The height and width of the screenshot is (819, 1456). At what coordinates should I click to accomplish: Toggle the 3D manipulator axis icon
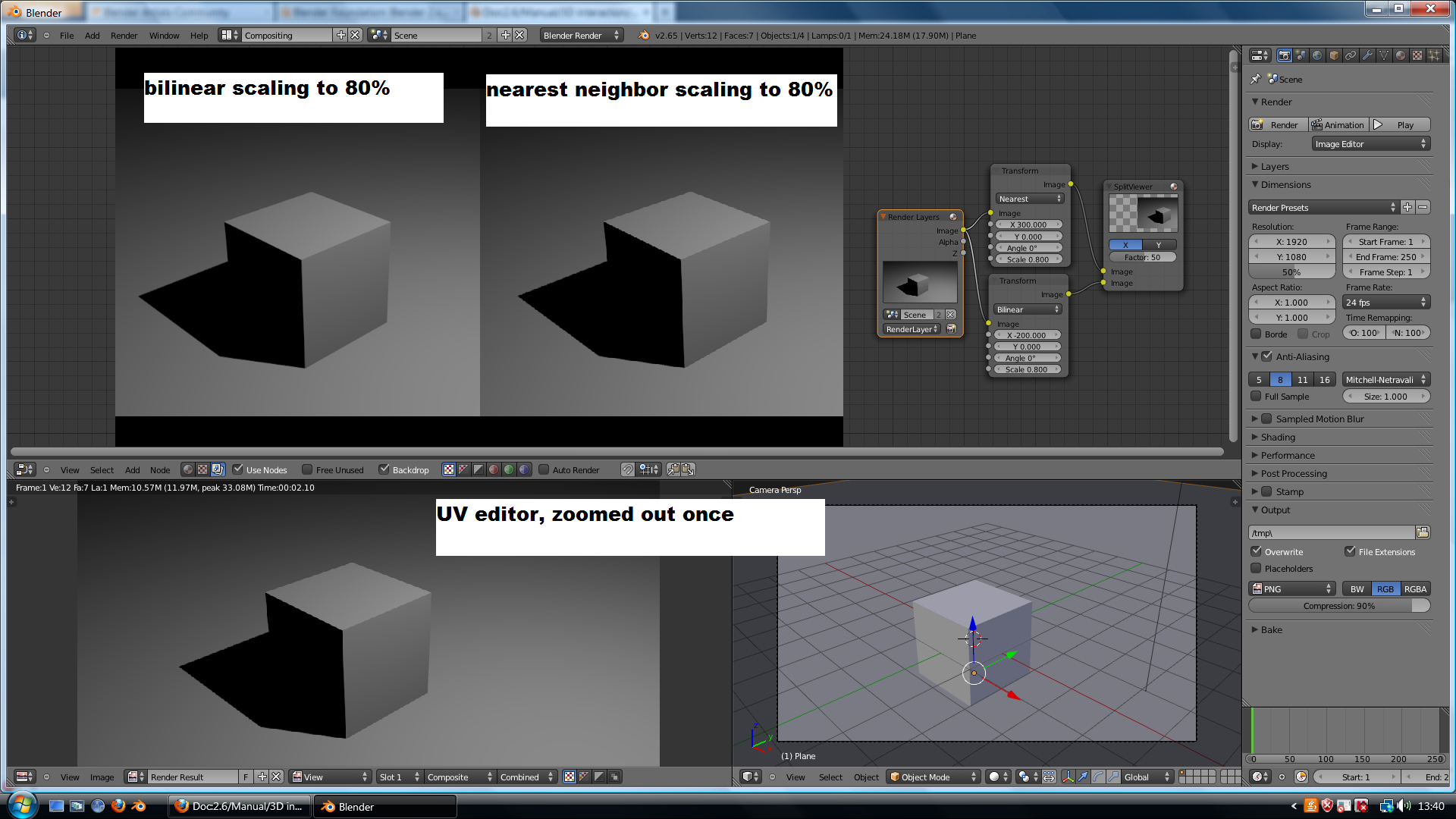click(1068, 777)
